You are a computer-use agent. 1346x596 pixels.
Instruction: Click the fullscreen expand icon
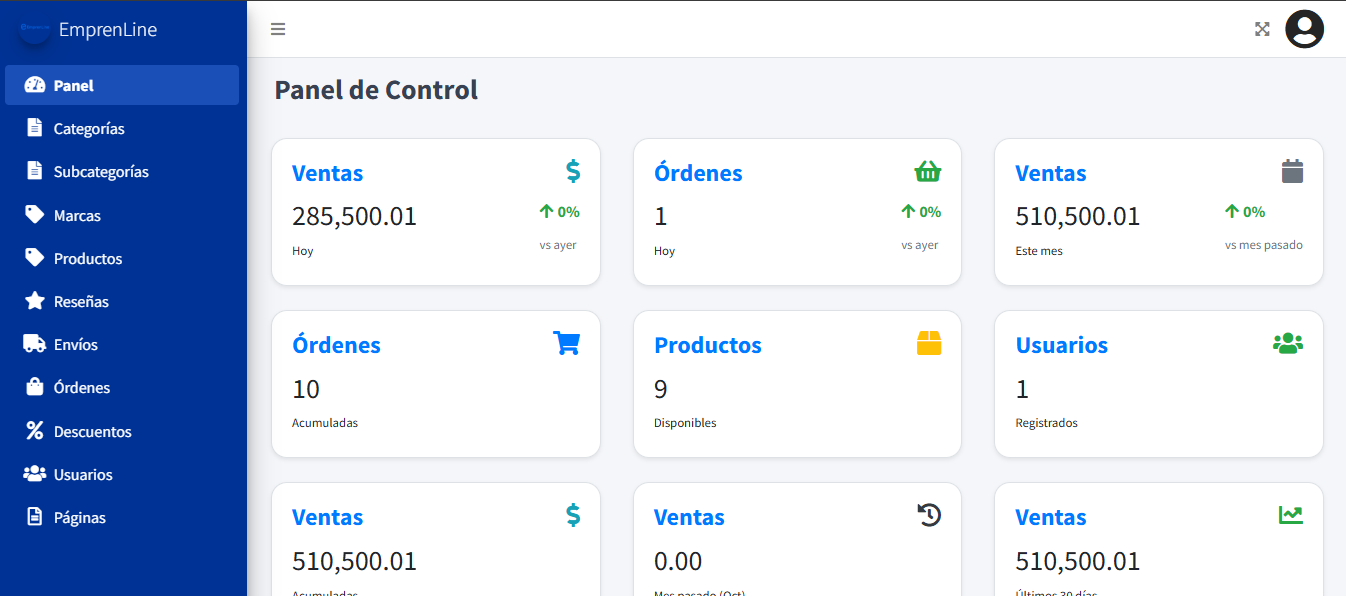tap(1262, 29)
